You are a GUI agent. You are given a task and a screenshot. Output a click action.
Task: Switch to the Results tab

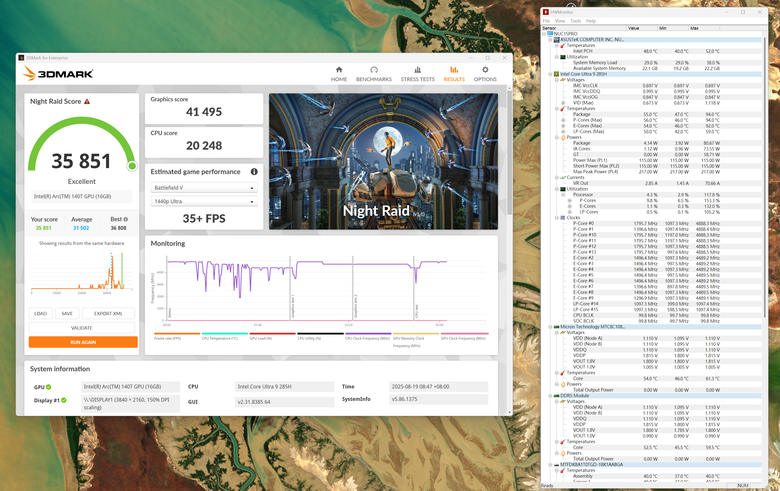[454, 73]
